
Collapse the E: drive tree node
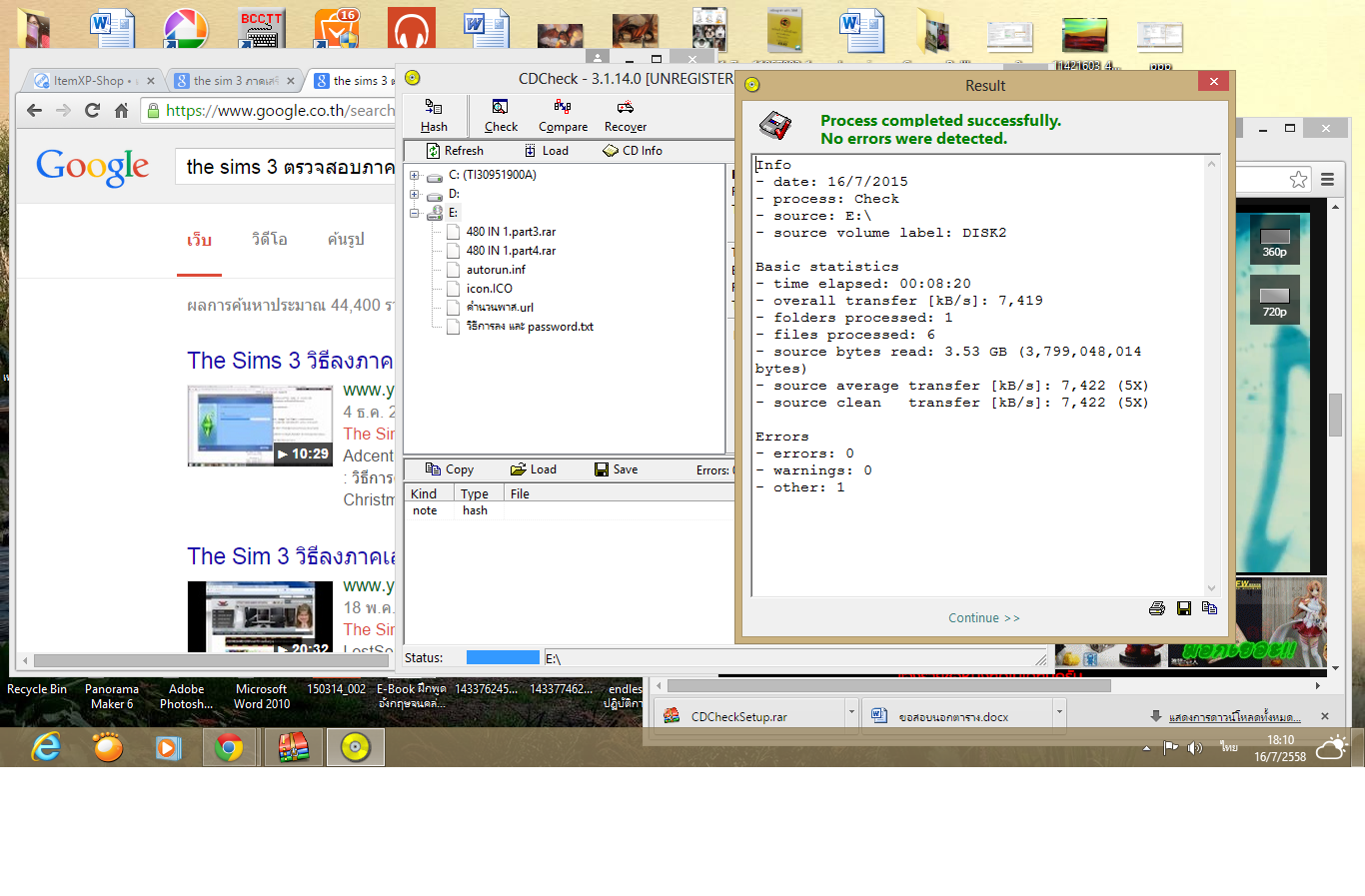(415, 213)
